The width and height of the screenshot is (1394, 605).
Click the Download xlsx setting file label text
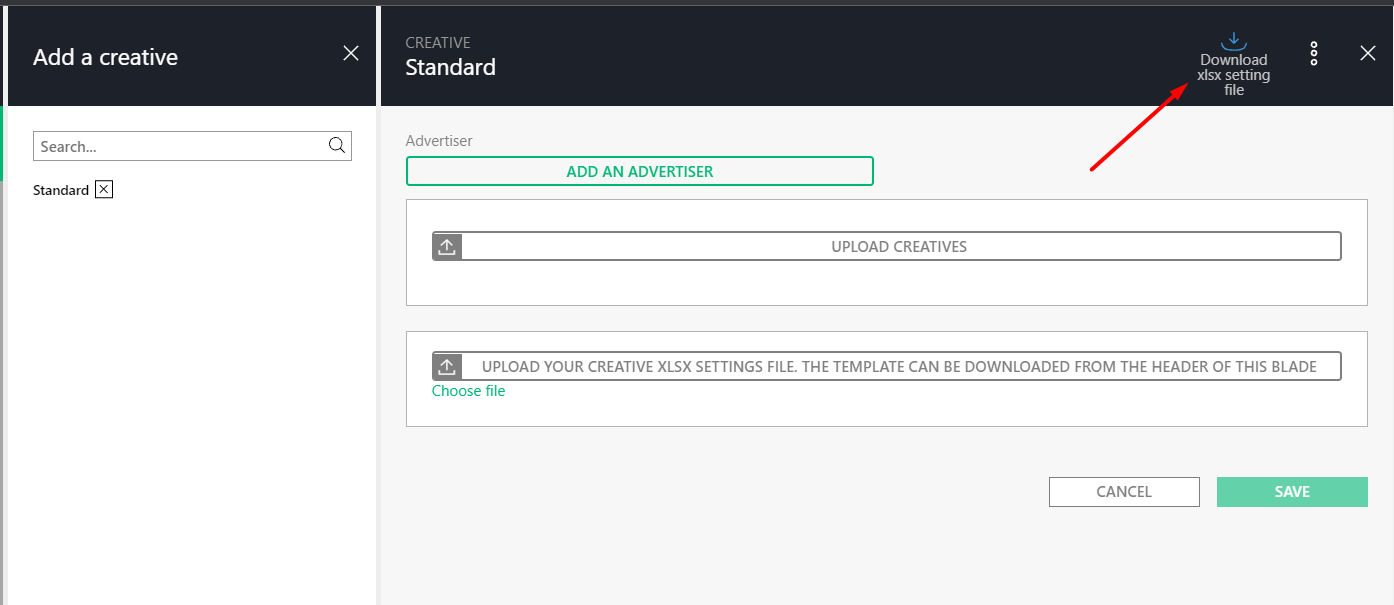pos(1234,75)
